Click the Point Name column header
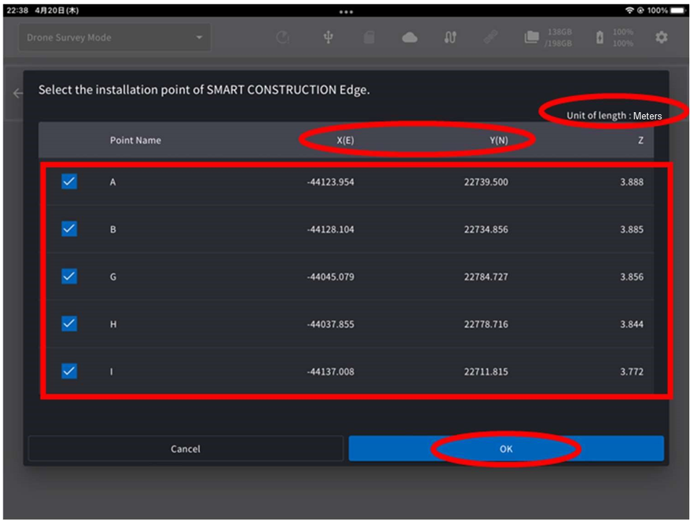The height and width of the screenshot is (521, 691). [x=135, y=140]
